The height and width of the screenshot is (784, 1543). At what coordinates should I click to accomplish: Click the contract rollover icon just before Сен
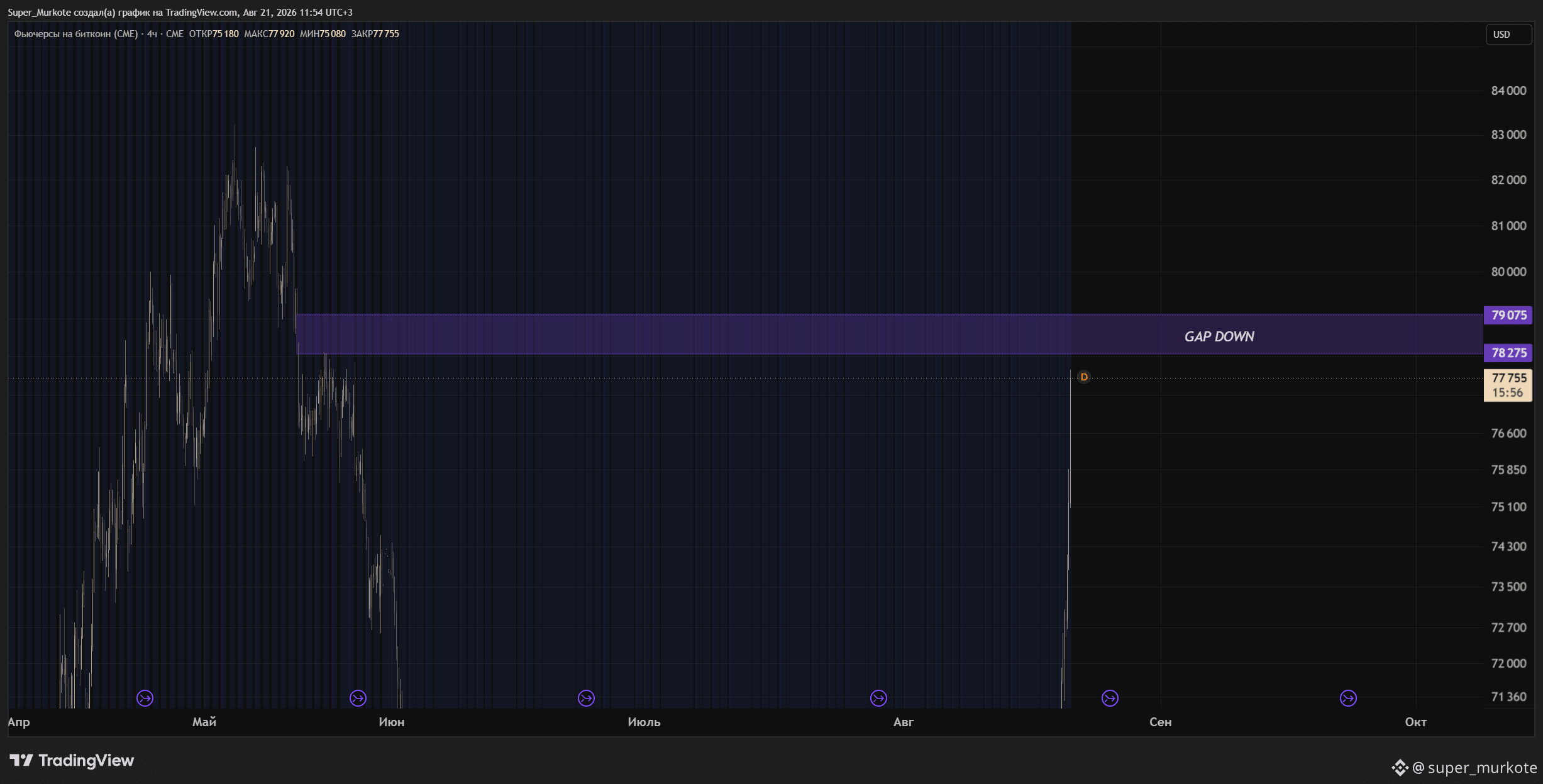click(1110, 698)
